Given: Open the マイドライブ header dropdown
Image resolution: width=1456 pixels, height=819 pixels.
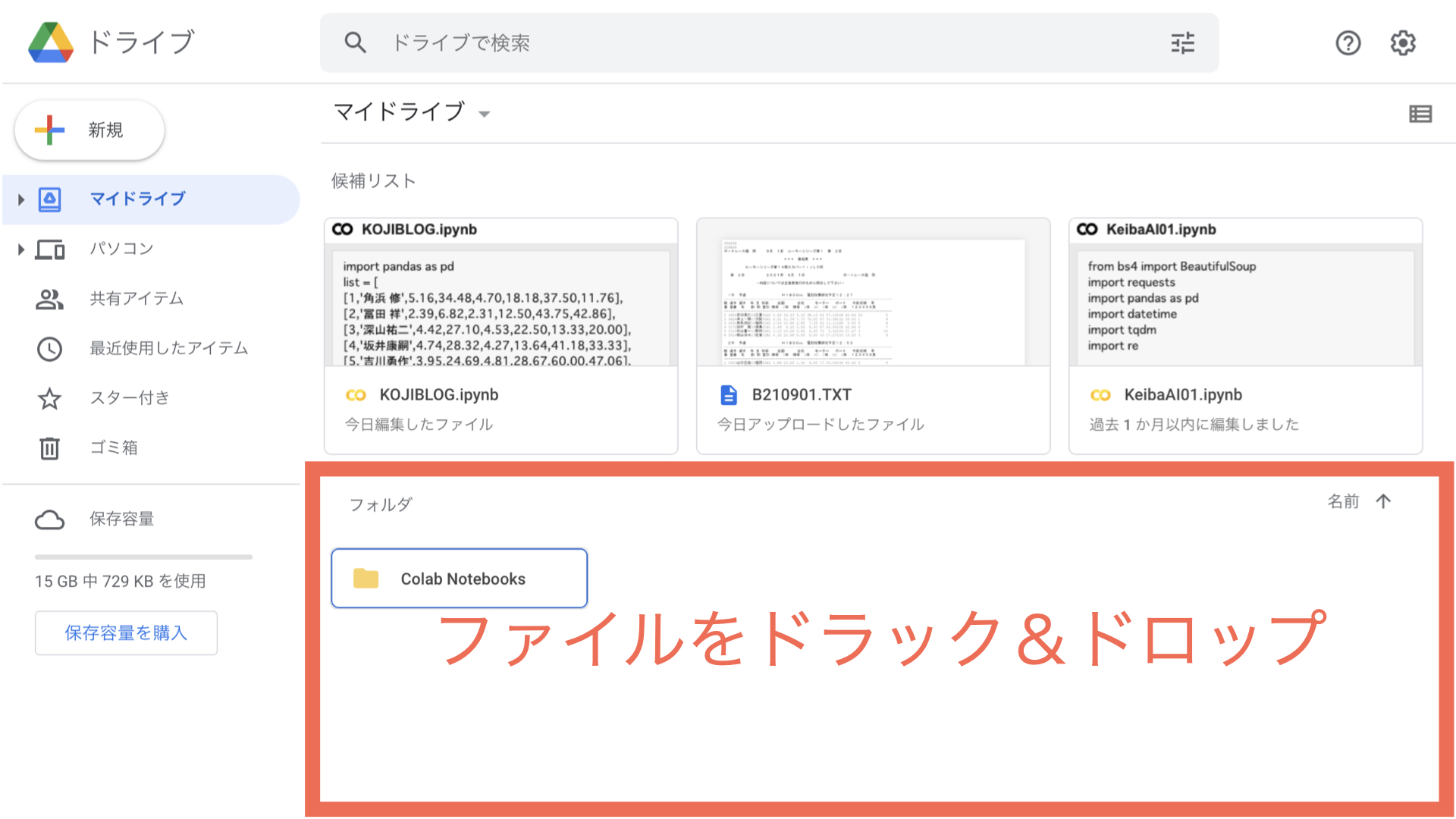Looking at the screenshot, I should 485,113.
